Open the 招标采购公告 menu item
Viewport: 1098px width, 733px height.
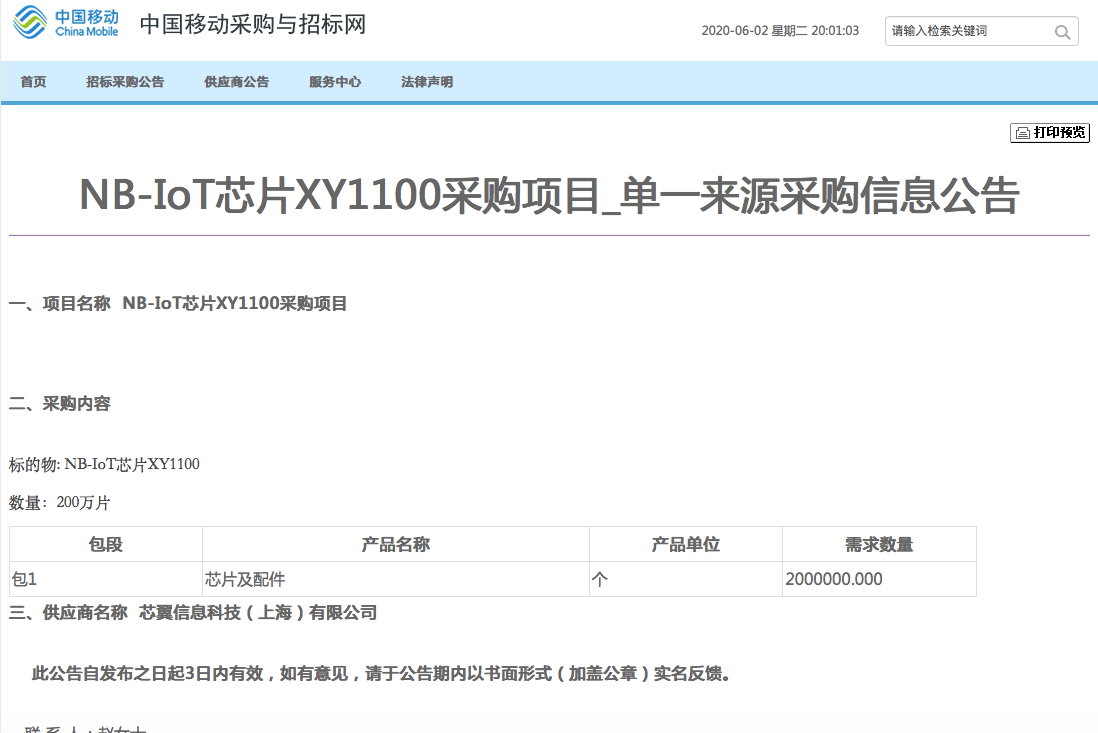(125, 82)
